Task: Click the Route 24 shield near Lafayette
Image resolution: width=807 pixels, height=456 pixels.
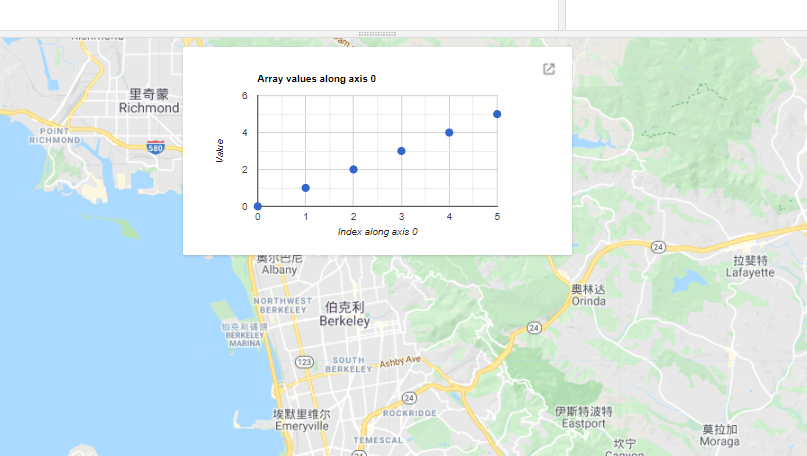Action: point(658,247)
